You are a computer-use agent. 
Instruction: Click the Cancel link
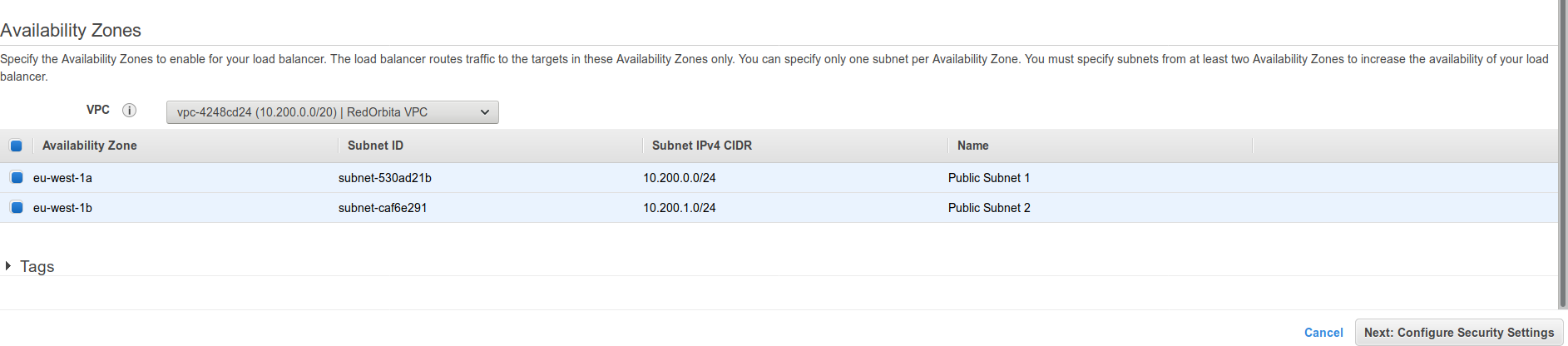[1323, 333]
